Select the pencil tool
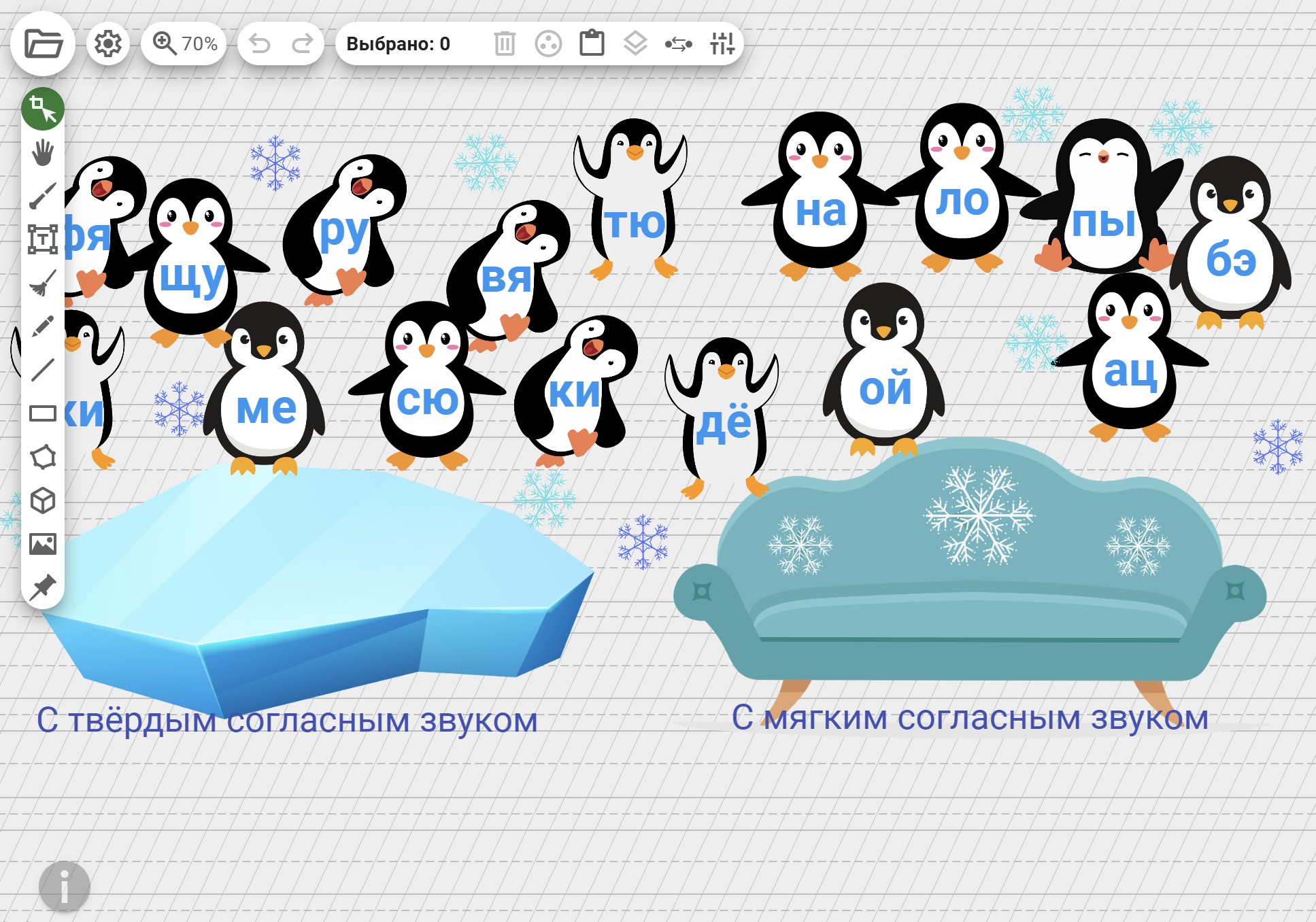Screen dimensions: 1316x922 point(43,326)
